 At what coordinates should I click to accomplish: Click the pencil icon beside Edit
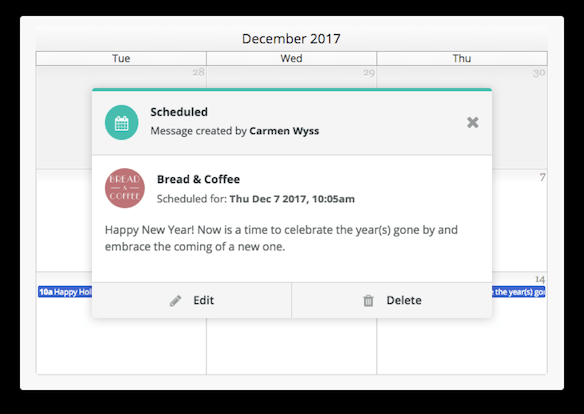click(x=175, y=300)
